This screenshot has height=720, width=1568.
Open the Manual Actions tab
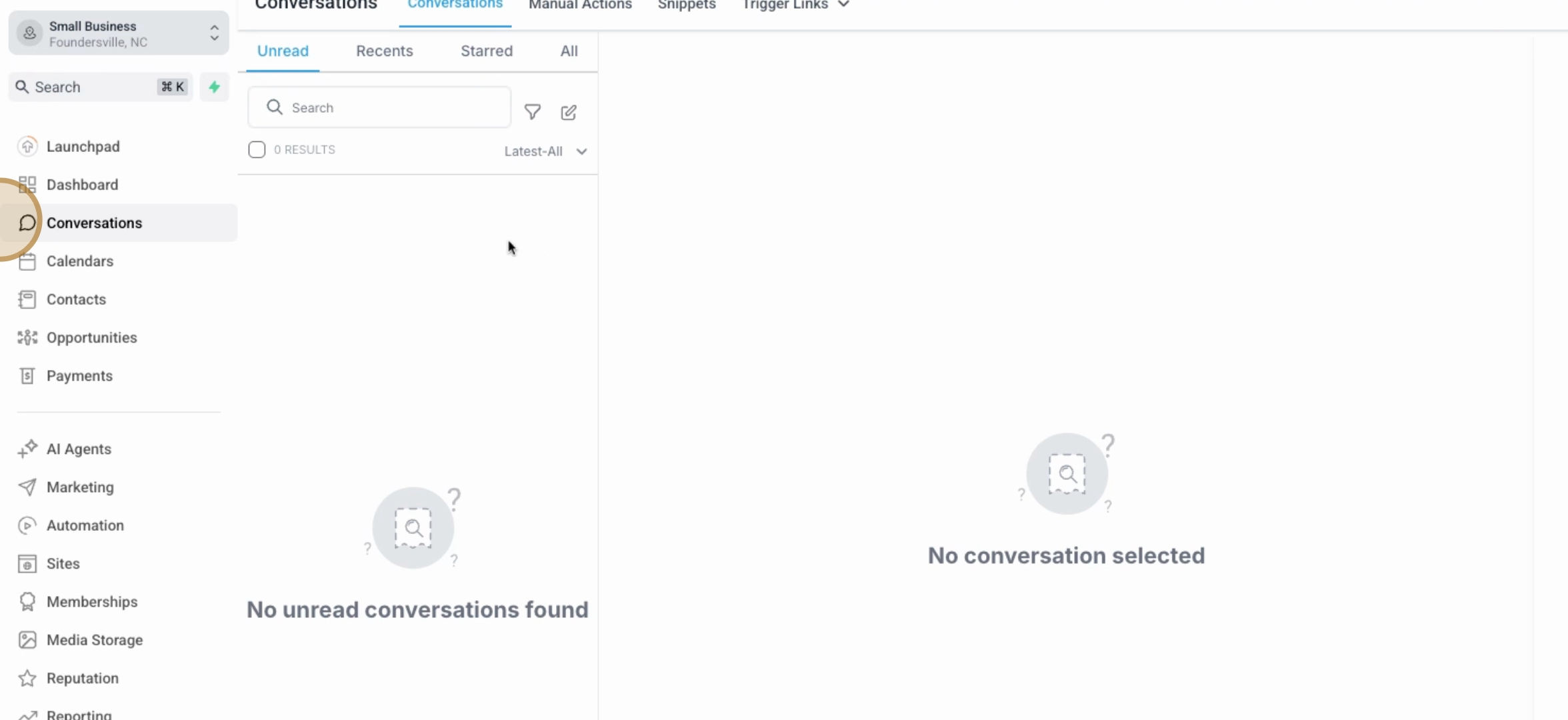[579, 5]
